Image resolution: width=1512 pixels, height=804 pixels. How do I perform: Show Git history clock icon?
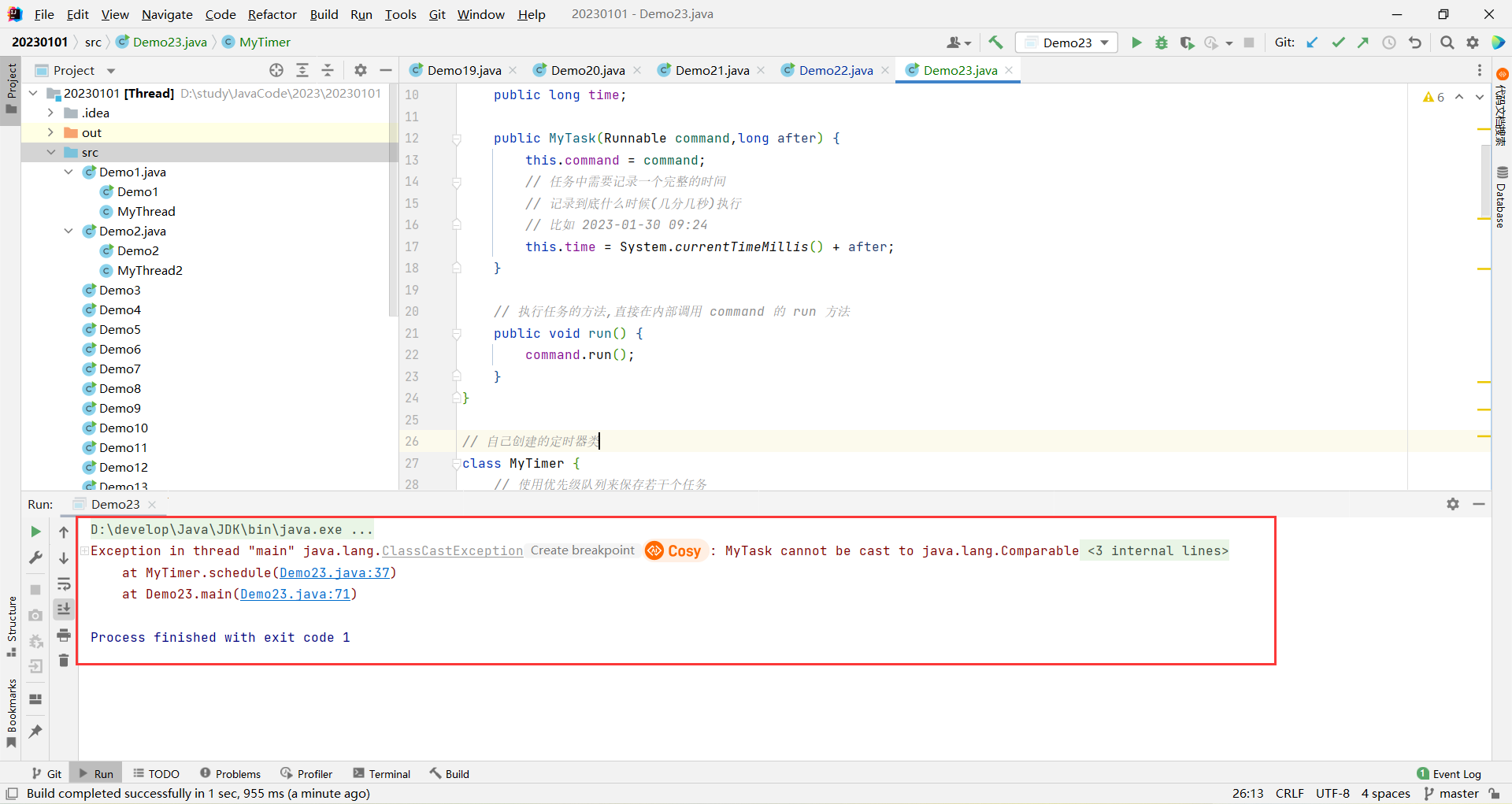(1389, 43)
